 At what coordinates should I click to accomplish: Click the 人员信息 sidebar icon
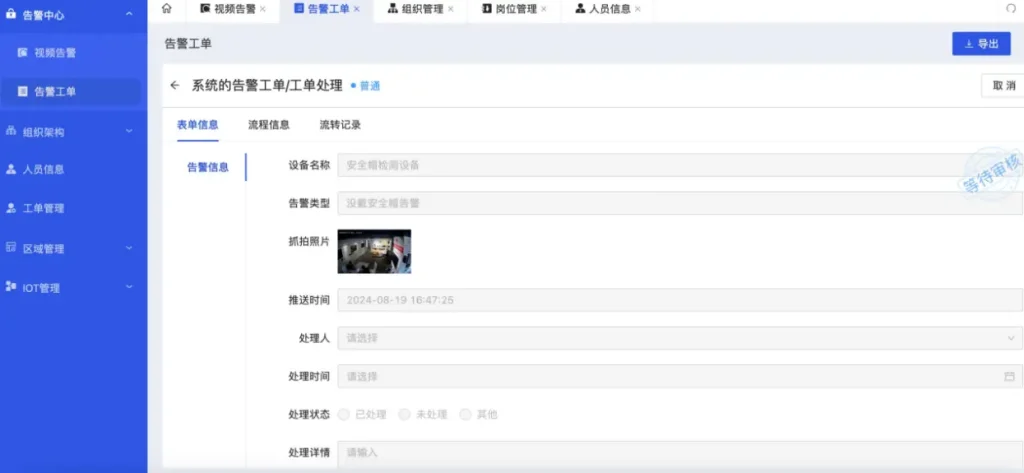click(10, 169)
